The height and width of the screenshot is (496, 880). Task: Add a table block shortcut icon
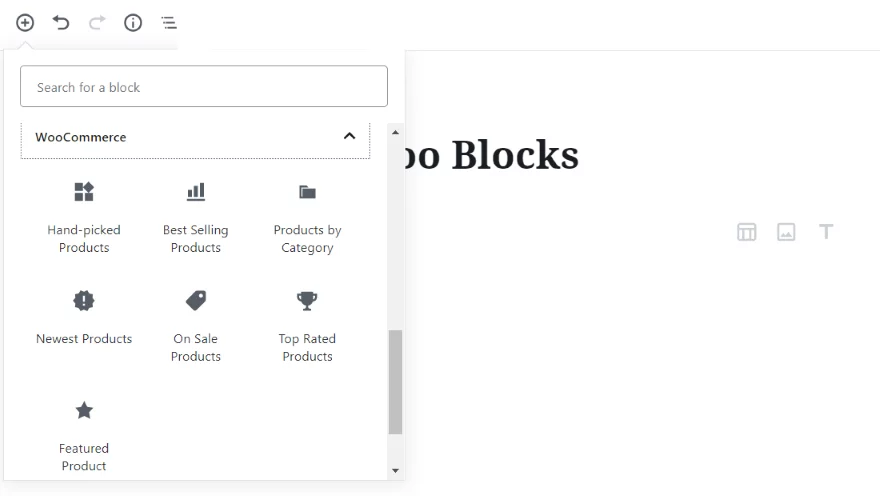(746, 232)
